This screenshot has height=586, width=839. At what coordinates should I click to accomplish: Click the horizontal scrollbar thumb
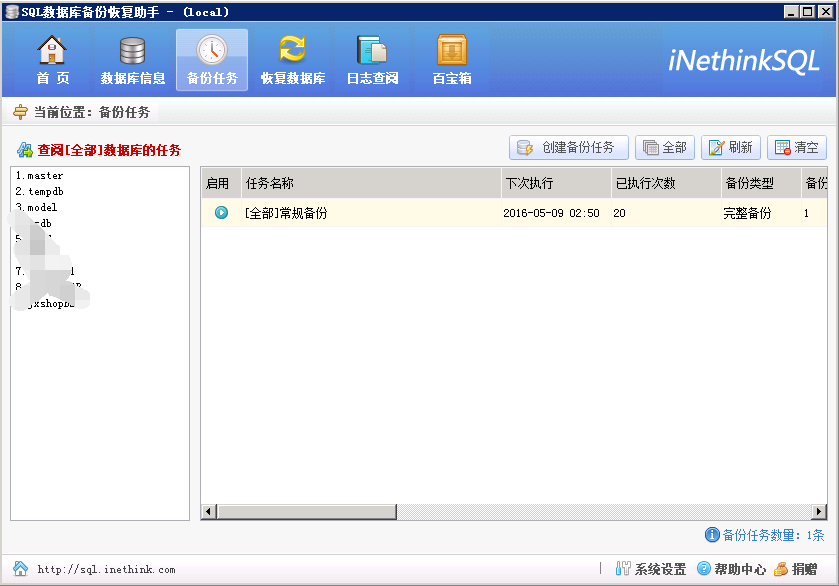(307, 512)
